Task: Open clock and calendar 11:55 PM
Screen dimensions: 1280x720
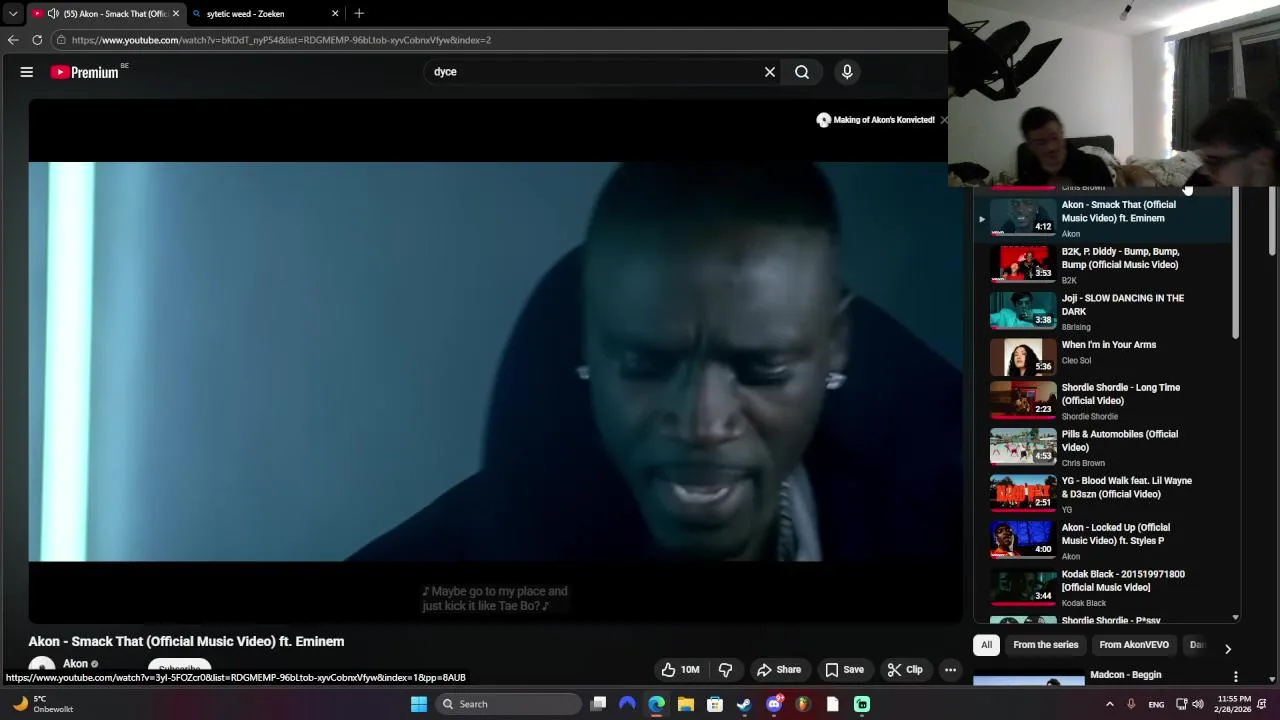Action: pos(1234,704)
